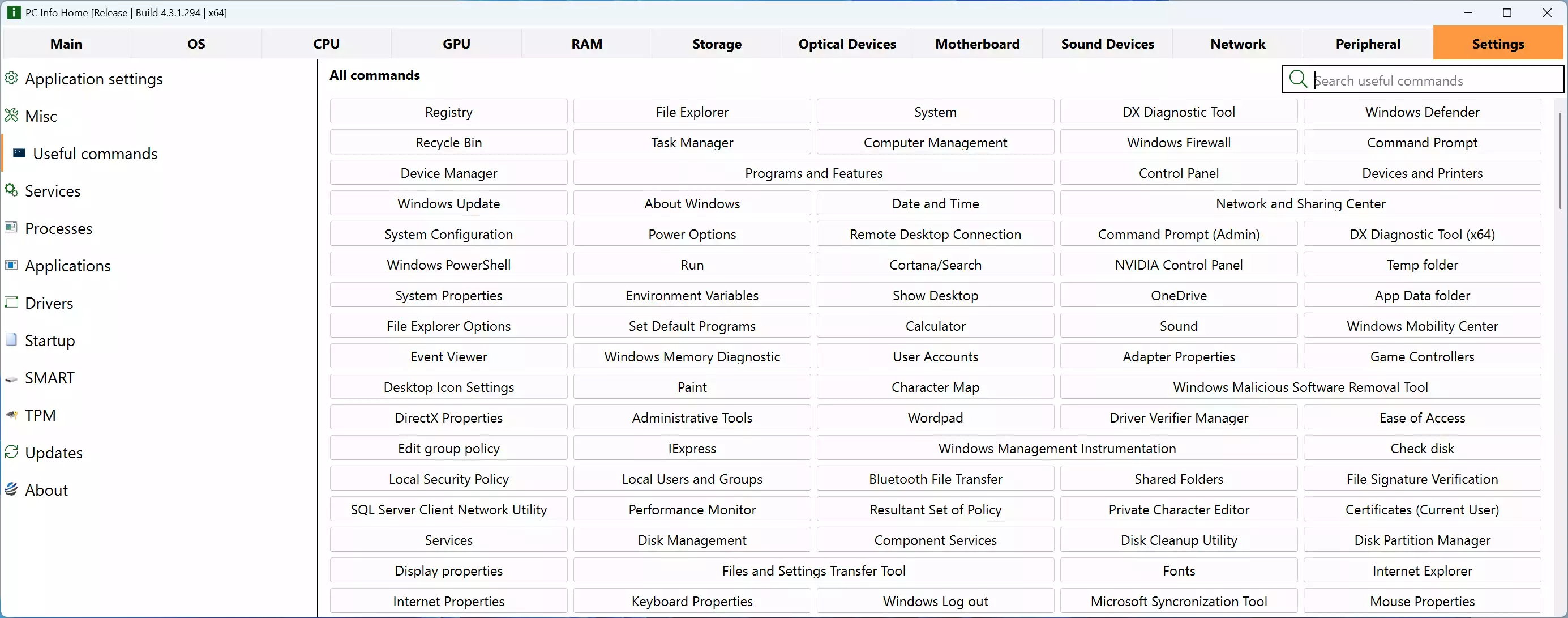Open the Internet Properties button
1568x618 pixels.
pos(449,601)
